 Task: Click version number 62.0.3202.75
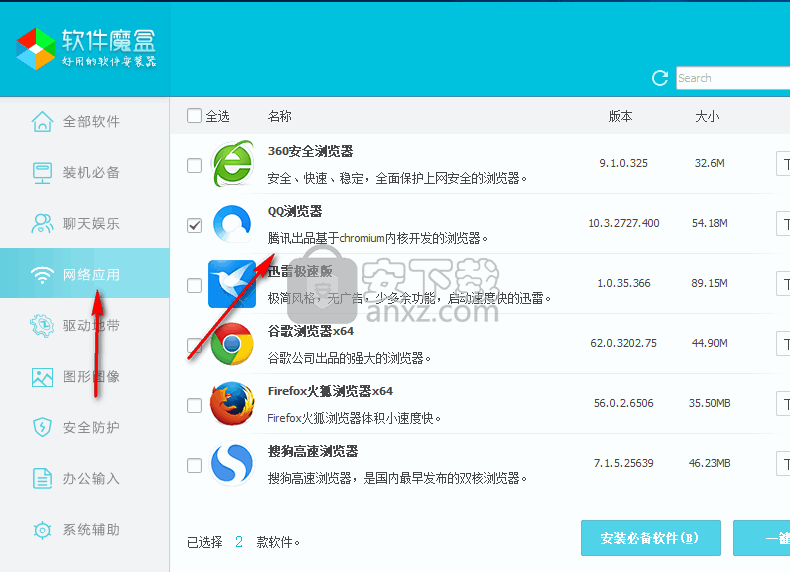point(624,343)
